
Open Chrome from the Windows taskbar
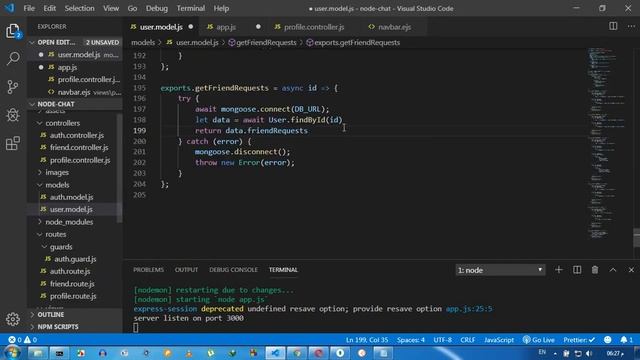297,353
